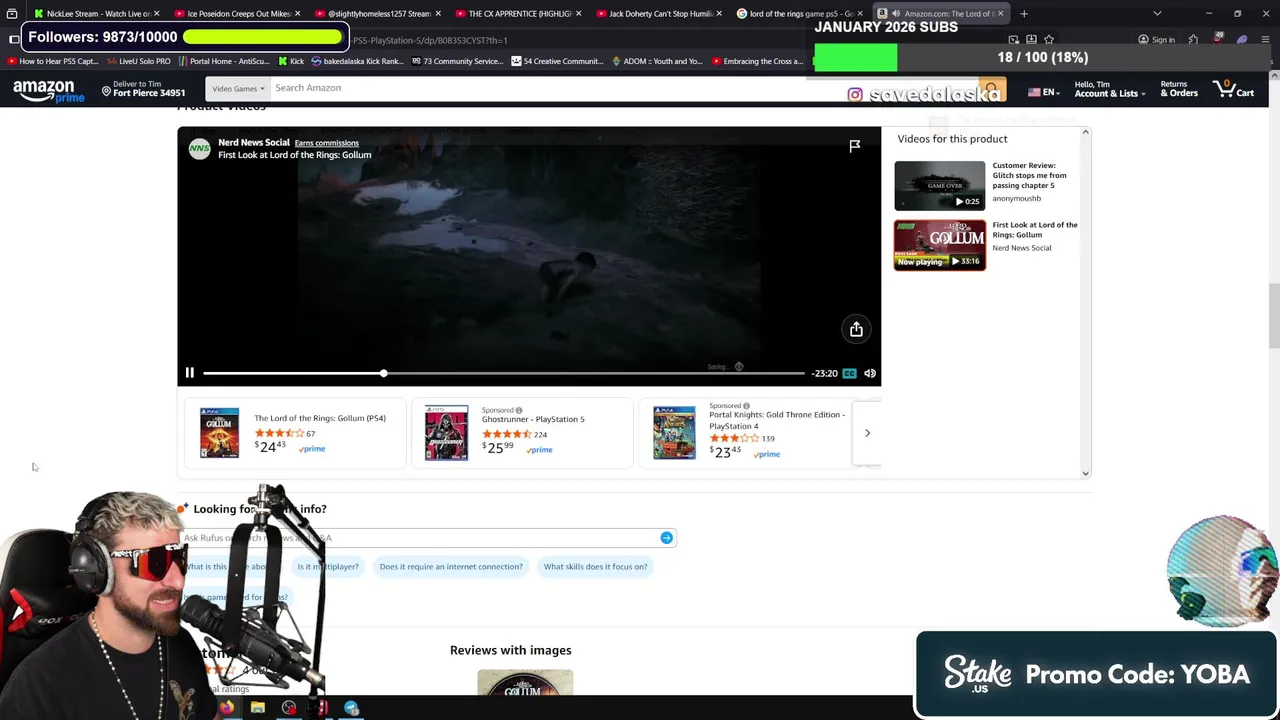The height and width of the screenshot is (720, 1280).
Task: Mute the video with the speaker icon
Action: tap(870, 373)
